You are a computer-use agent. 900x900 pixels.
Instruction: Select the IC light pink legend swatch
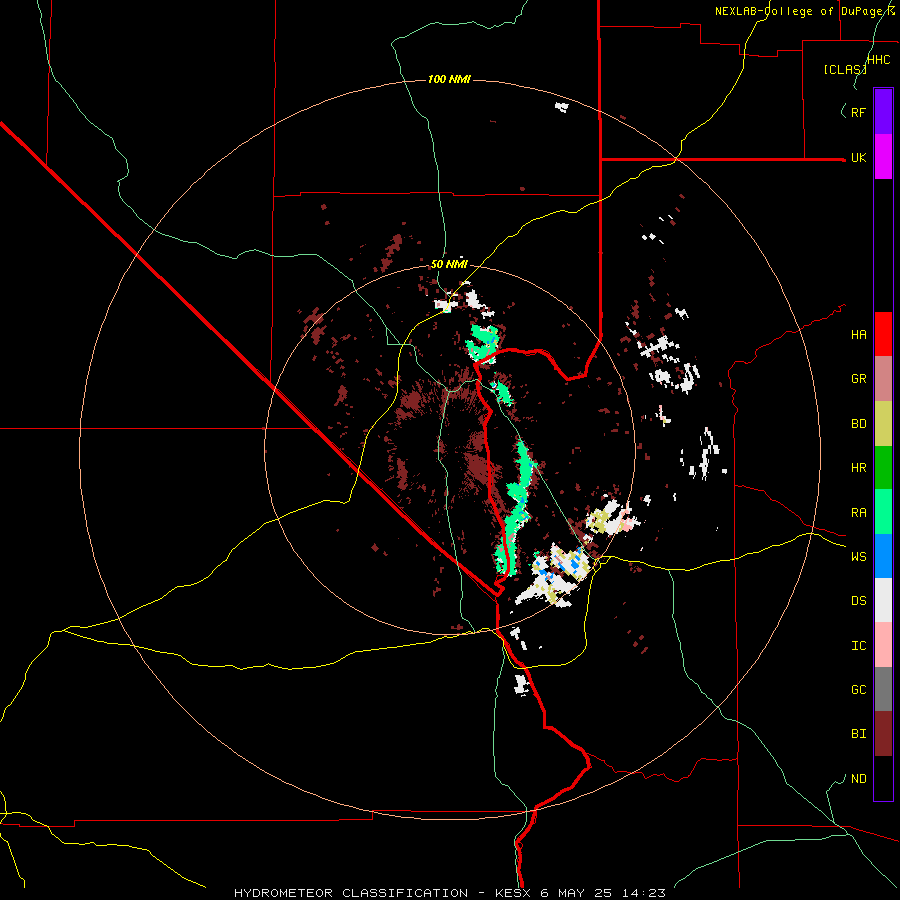tap(883, 645)
